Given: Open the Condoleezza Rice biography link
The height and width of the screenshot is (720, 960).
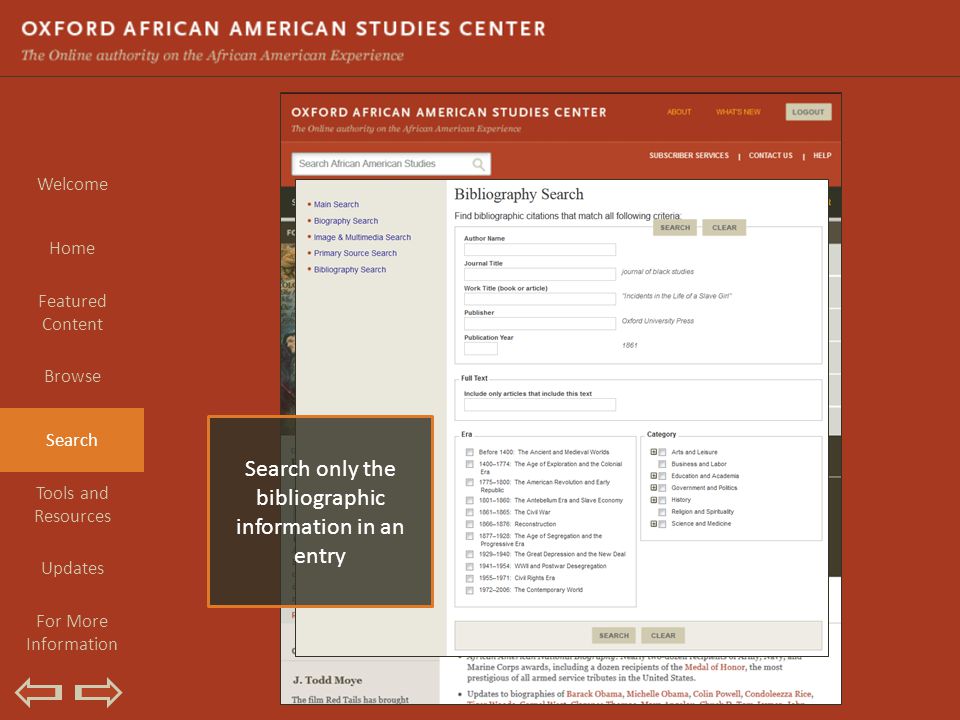Looking at the screenshot, I should (778, 694).
